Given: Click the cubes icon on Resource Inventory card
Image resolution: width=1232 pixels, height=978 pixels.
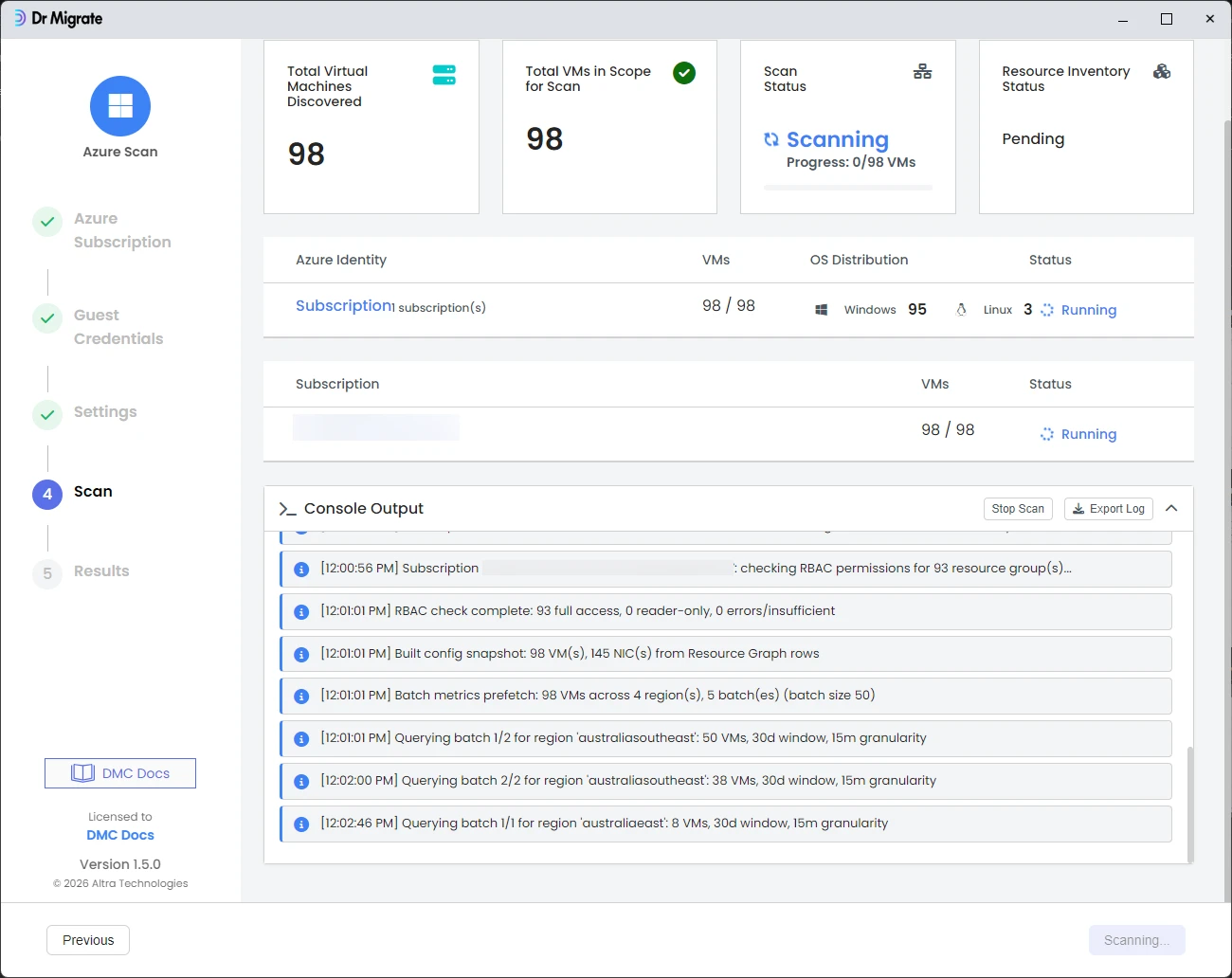Looking at the screenshot, I should pyautogui.click(x=1162, y=71).
